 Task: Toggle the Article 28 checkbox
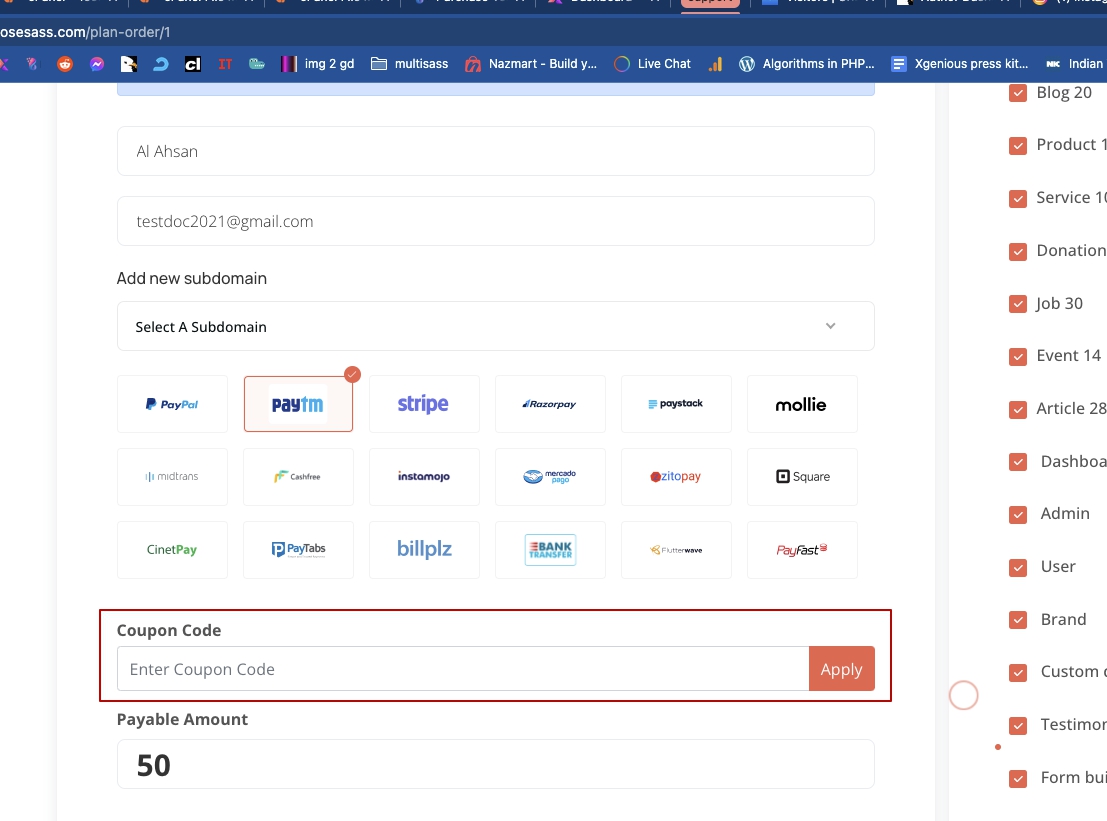tap(1018, 409)
